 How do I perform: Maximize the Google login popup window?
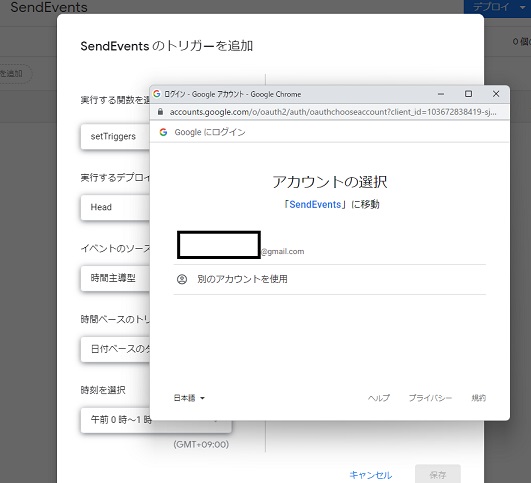468,94
